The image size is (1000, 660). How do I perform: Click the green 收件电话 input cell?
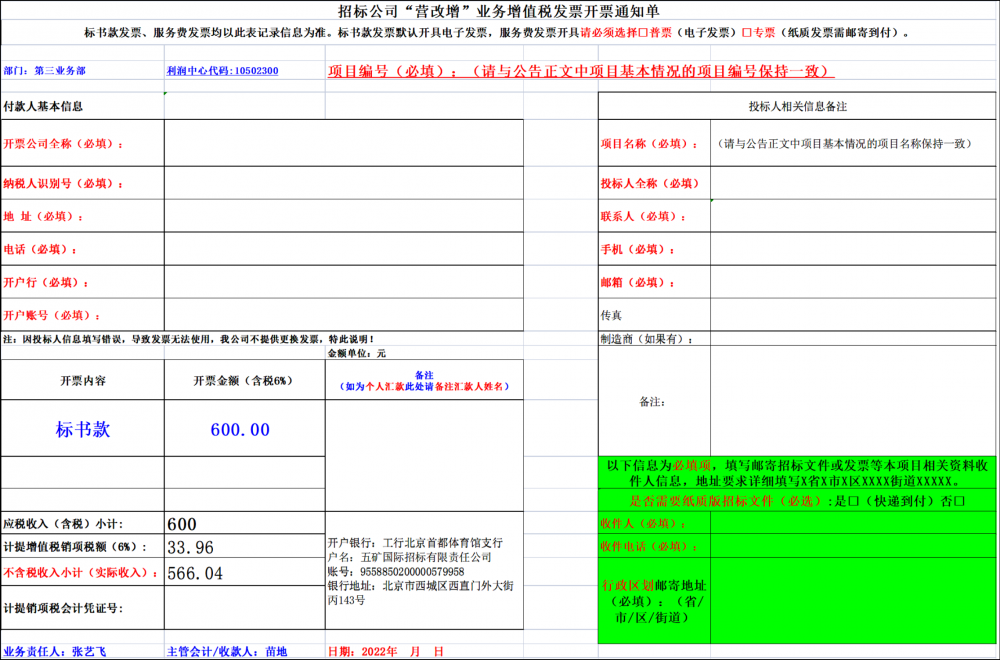(853, 547)
